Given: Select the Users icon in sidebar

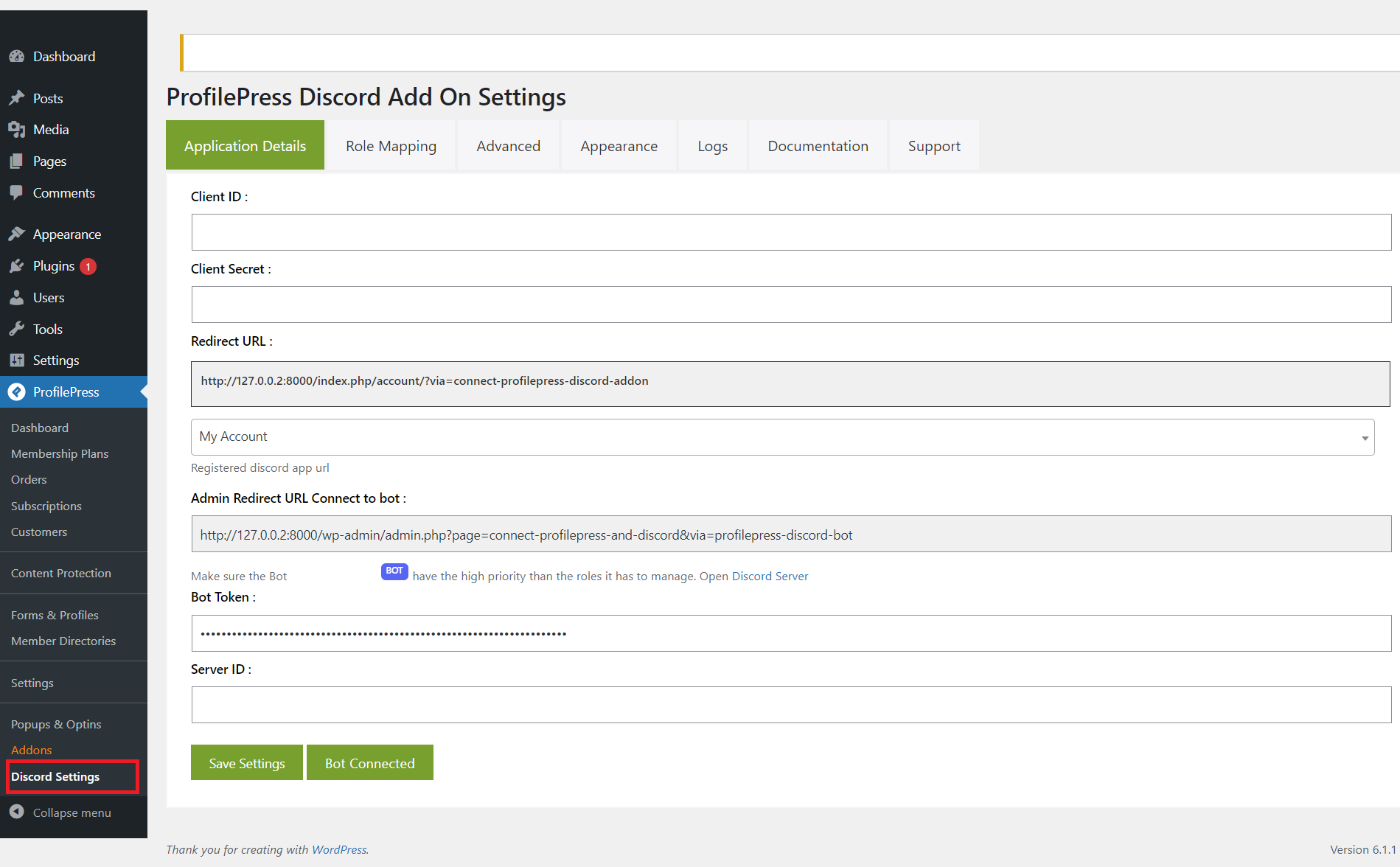Looking at the screenshot, I should (18, 297).
